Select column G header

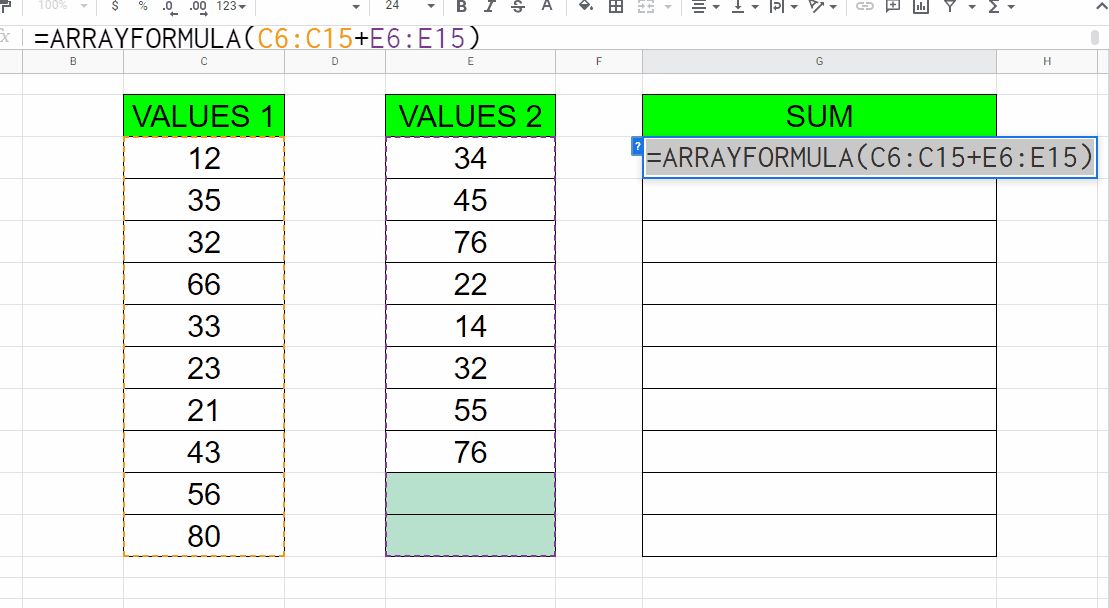point(819,62)
